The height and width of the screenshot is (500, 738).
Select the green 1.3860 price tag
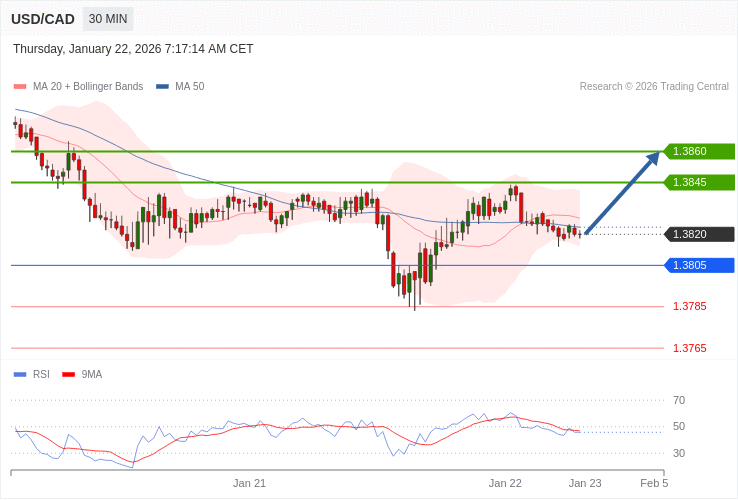(x=699, y=151)
